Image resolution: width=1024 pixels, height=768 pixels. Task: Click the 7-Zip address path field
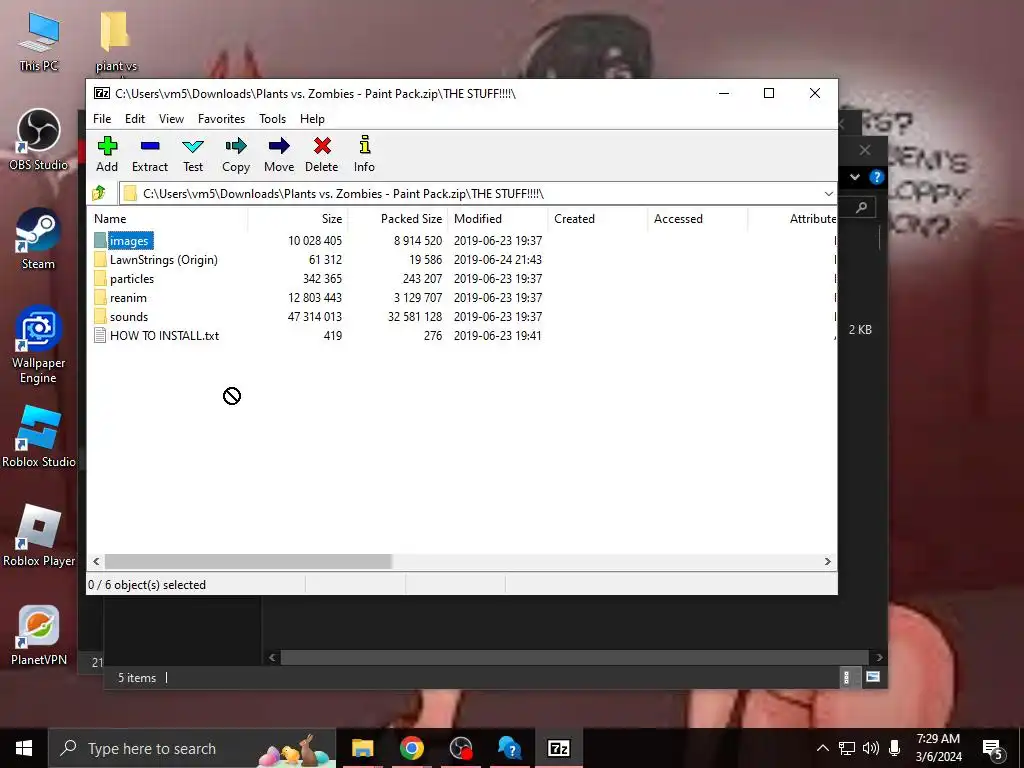(478, 194)
